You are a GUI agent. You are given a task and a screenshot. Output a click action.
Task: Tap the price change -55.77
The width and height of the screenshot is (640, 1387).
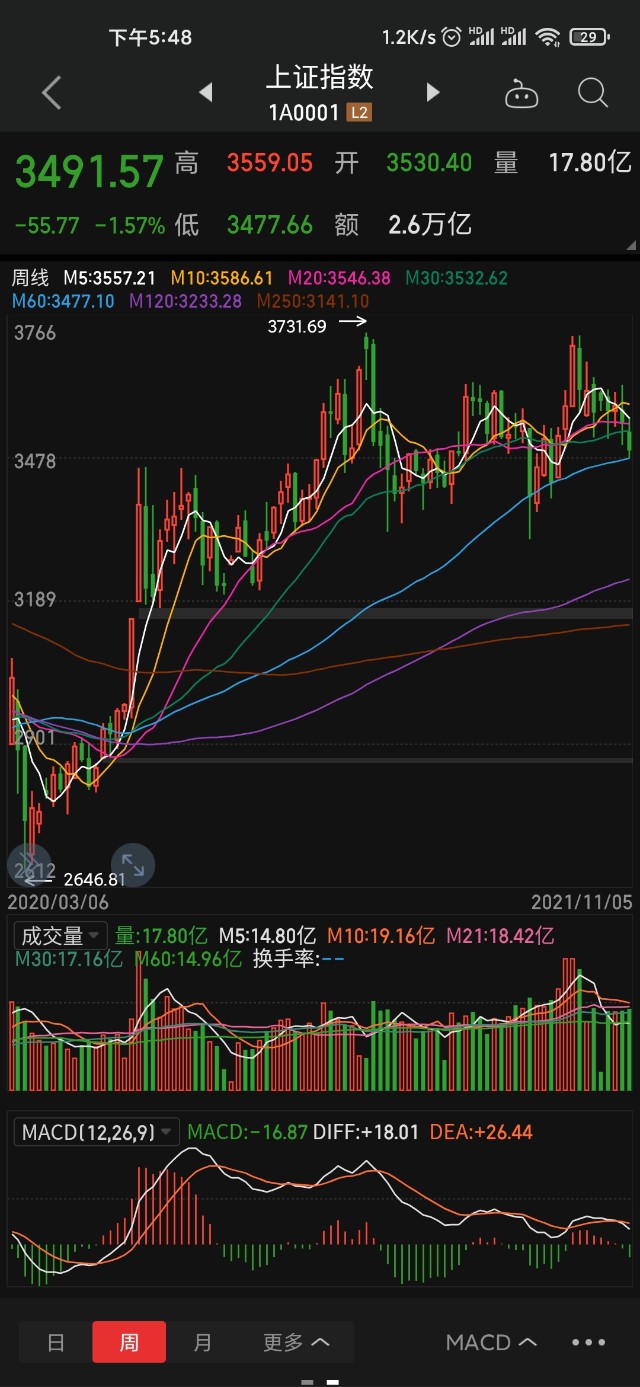click(47, 226)
